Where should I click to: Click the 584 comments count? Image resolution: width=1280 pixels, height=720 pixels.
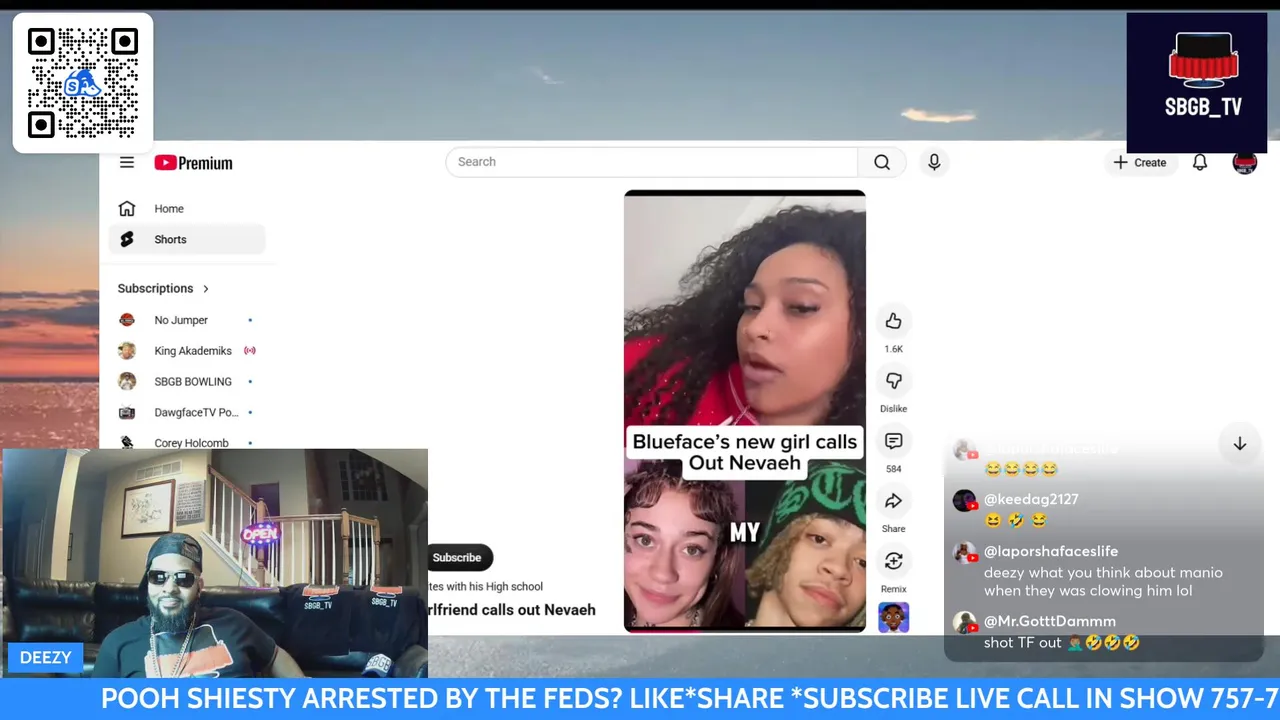pos(893,469)
